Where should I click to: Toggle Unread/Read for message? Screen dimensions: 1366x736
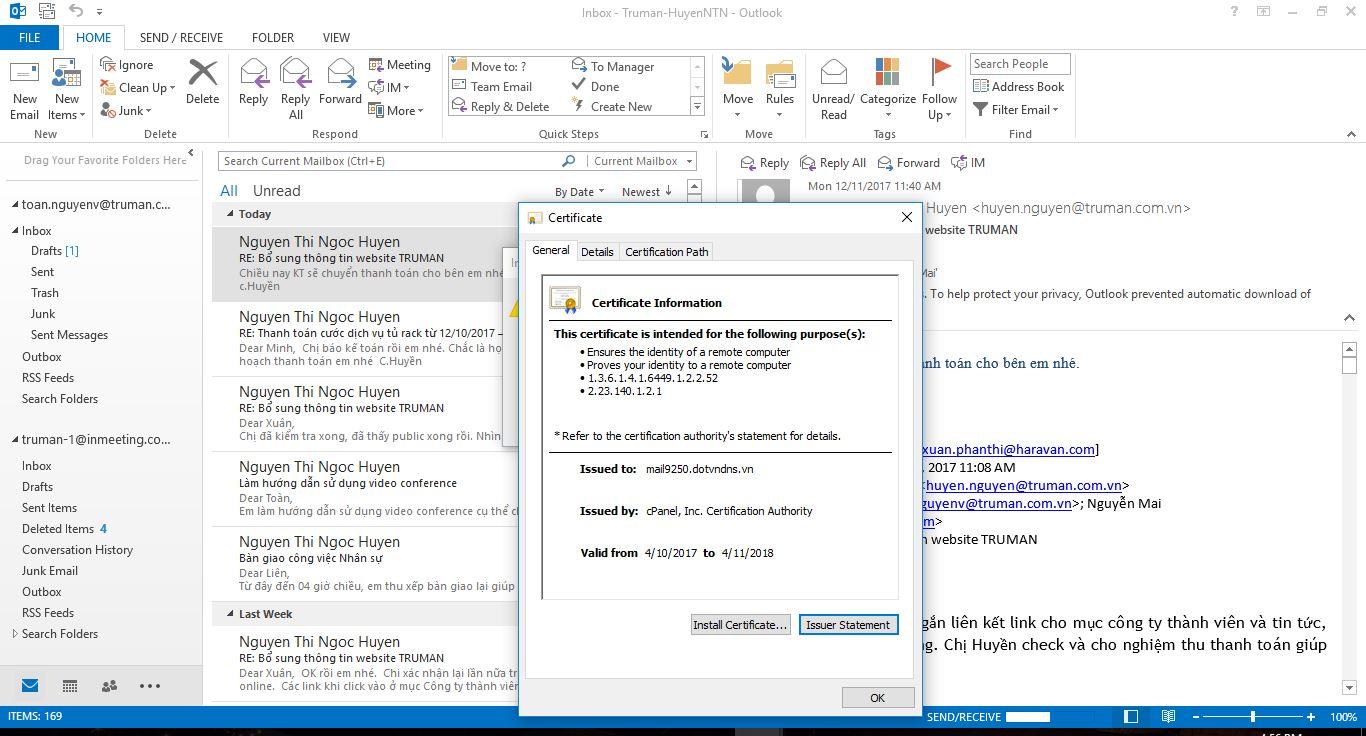[x=833, y=90]
